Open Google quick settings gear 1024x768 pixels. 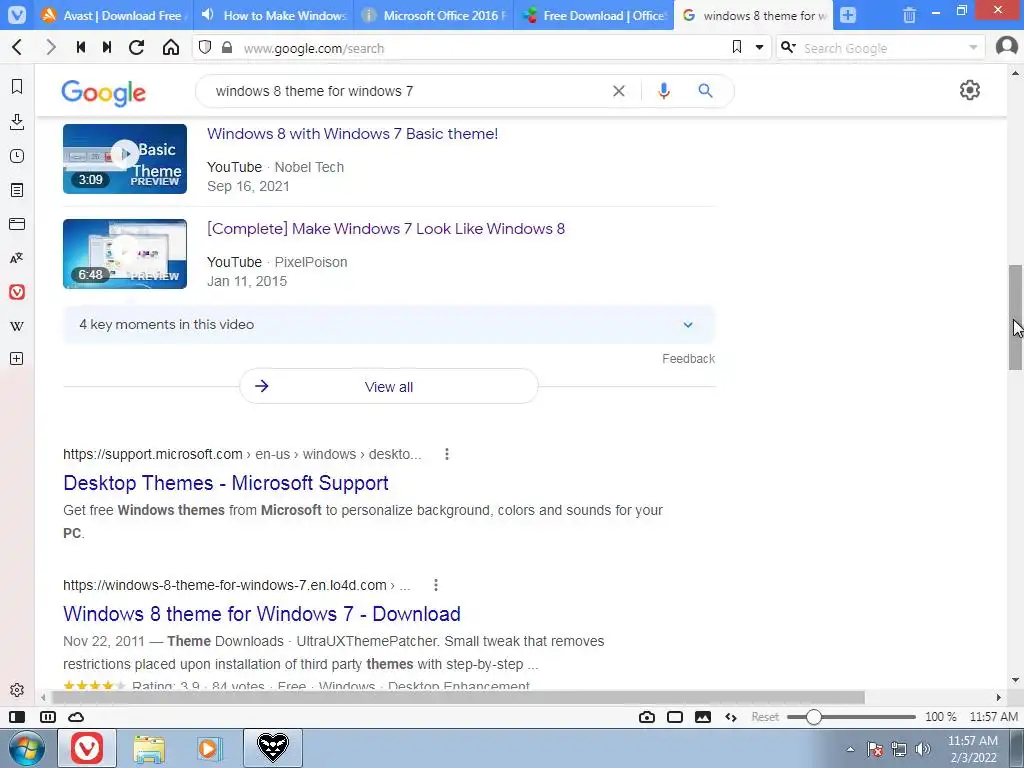(x=970, y=90)
